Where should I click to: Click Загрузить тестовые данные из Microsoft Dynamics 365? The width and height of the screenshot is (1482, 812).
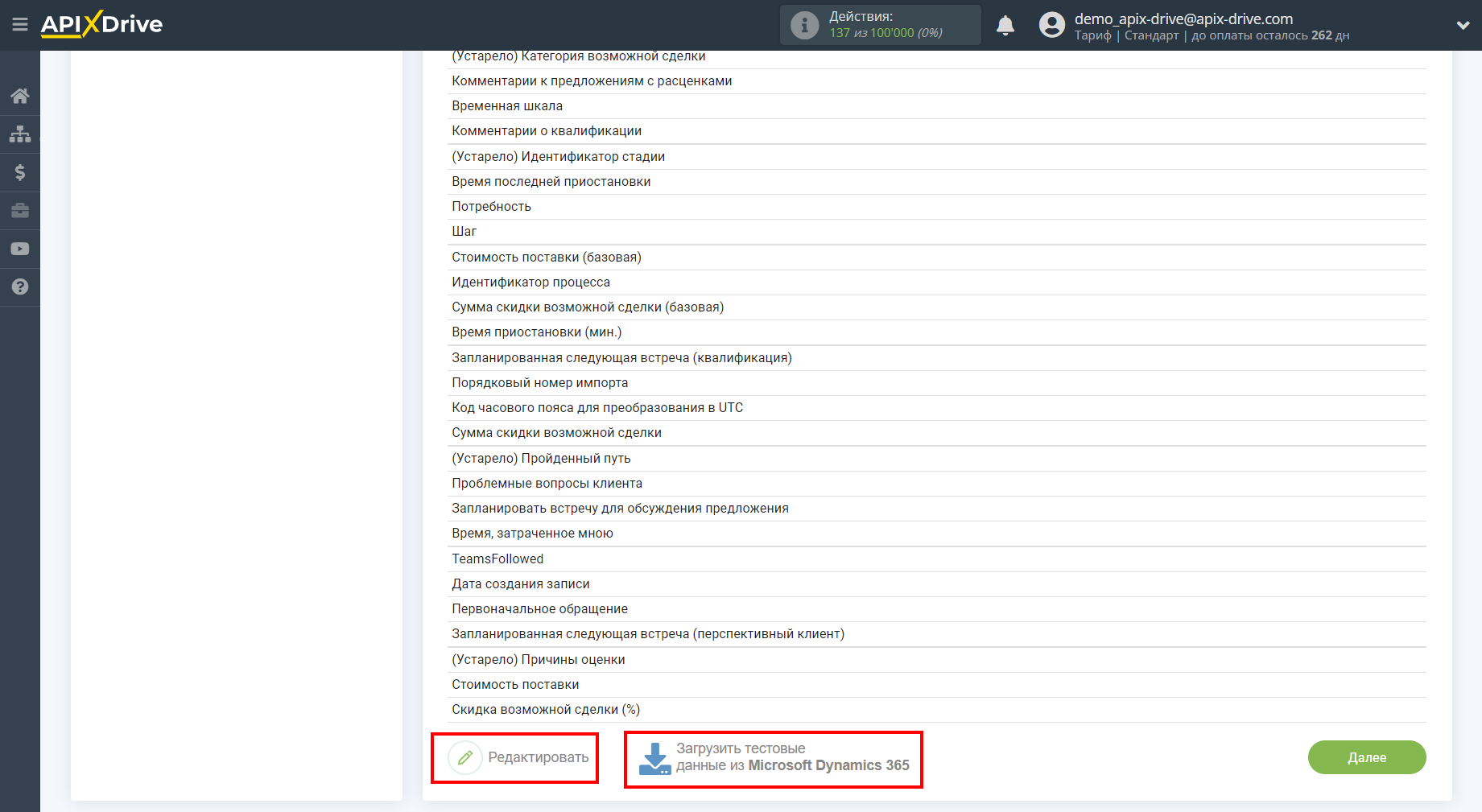[x=774, y=759]
